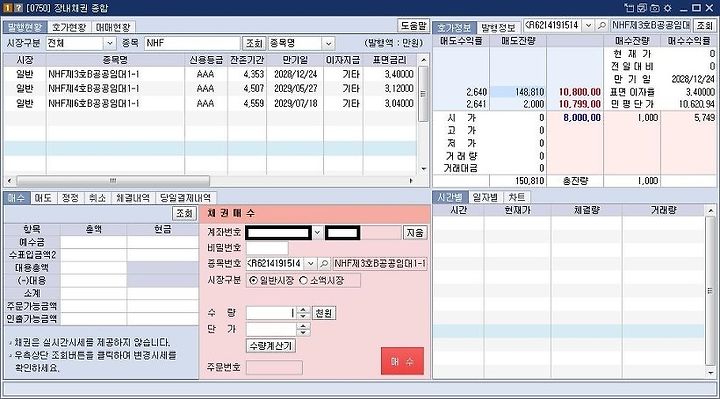Click the 잔존기간 column header
The width and height of the screenshot is (720, 399).
247,60
